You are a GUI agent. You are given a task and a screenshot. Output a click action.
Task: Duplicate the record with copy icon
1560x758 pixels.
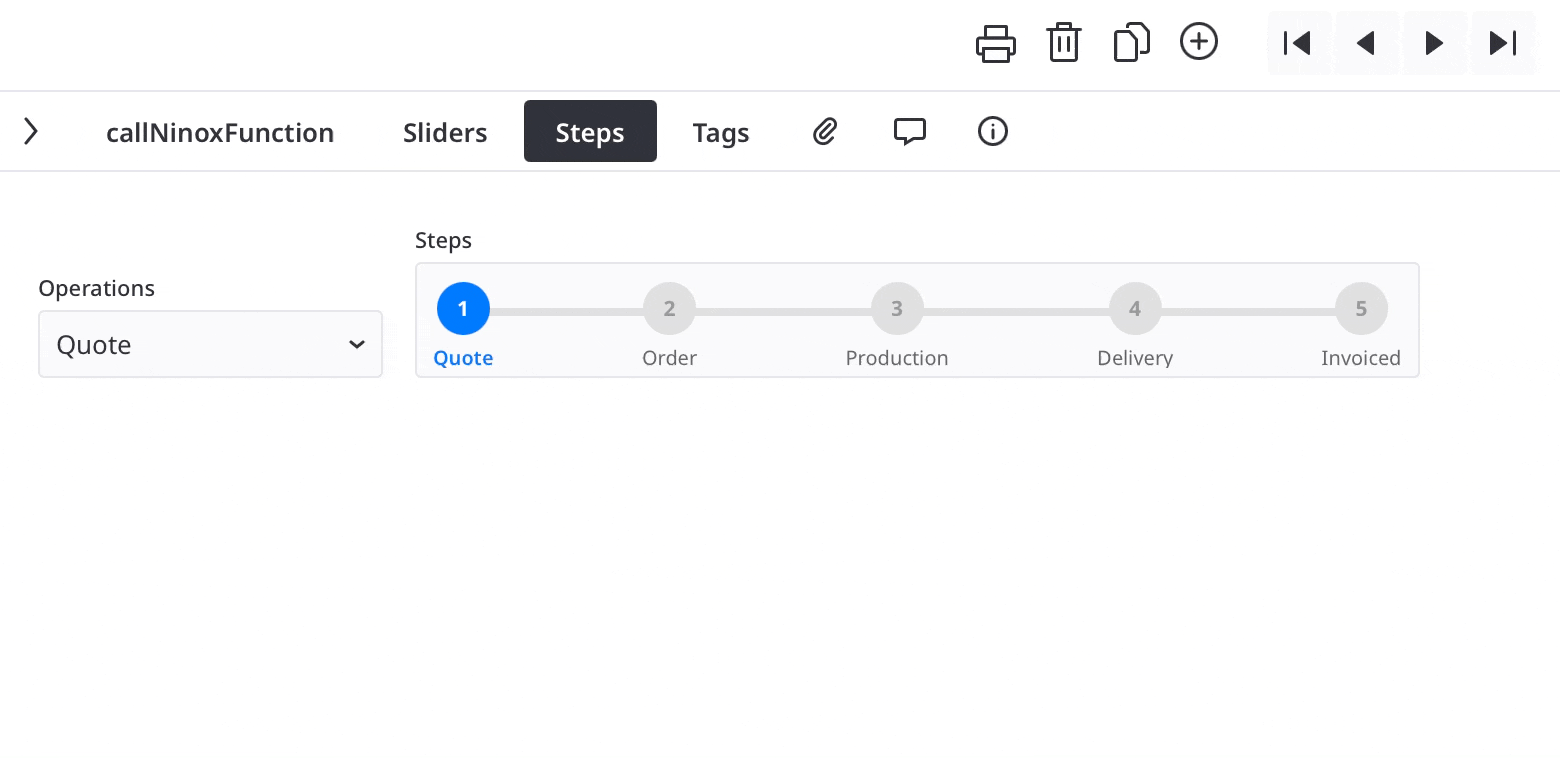point(1131,43)
